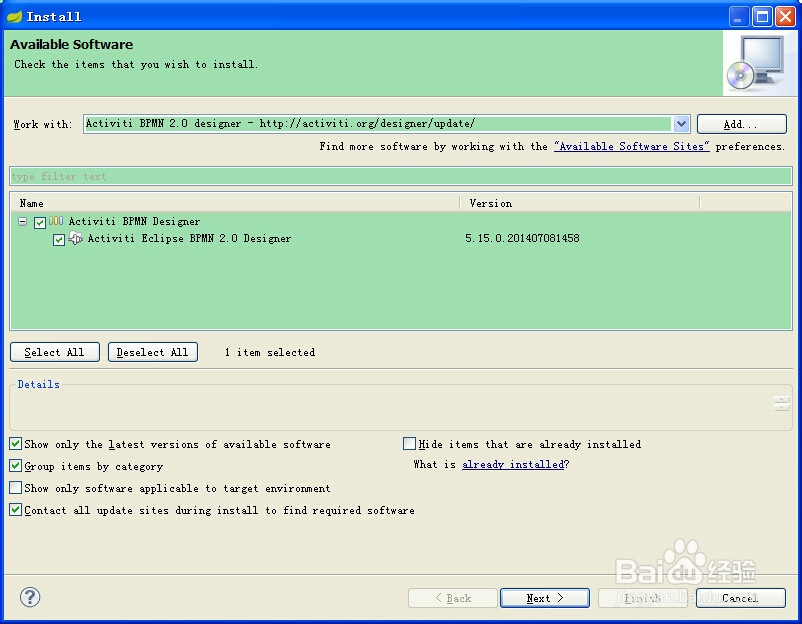Click the Add... button
This screenshot has height=624, width=802.
pyautogui.click(x=740, y=124)
